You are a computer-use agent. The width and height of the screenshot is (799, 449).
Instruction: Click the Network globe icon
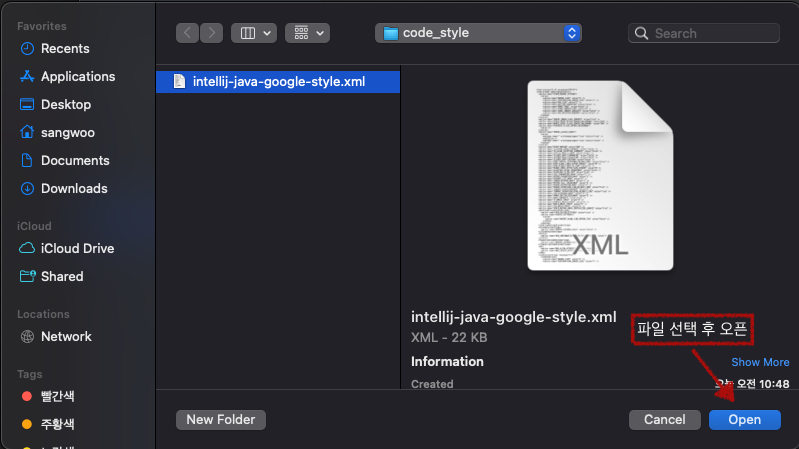click(x=27, y=336)
